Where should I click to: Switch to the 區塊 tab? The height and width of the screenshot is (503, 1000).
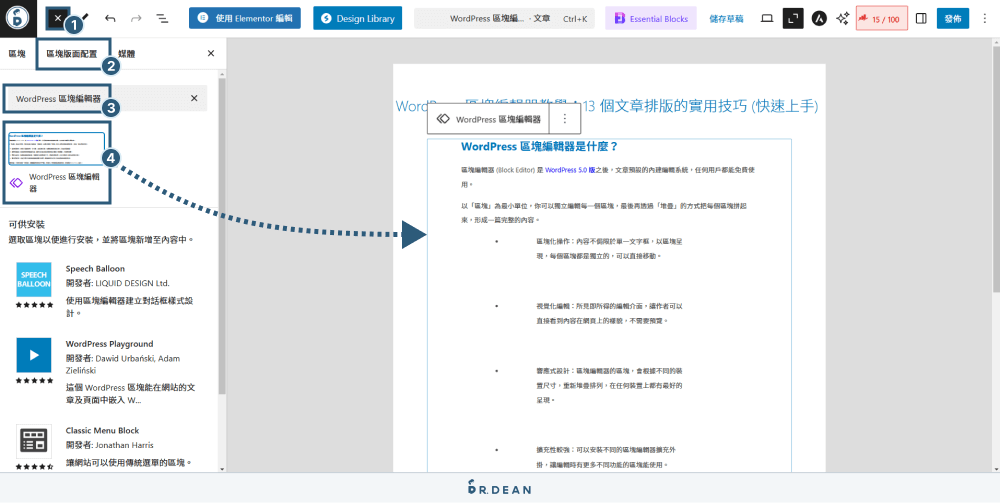(17, 54)
